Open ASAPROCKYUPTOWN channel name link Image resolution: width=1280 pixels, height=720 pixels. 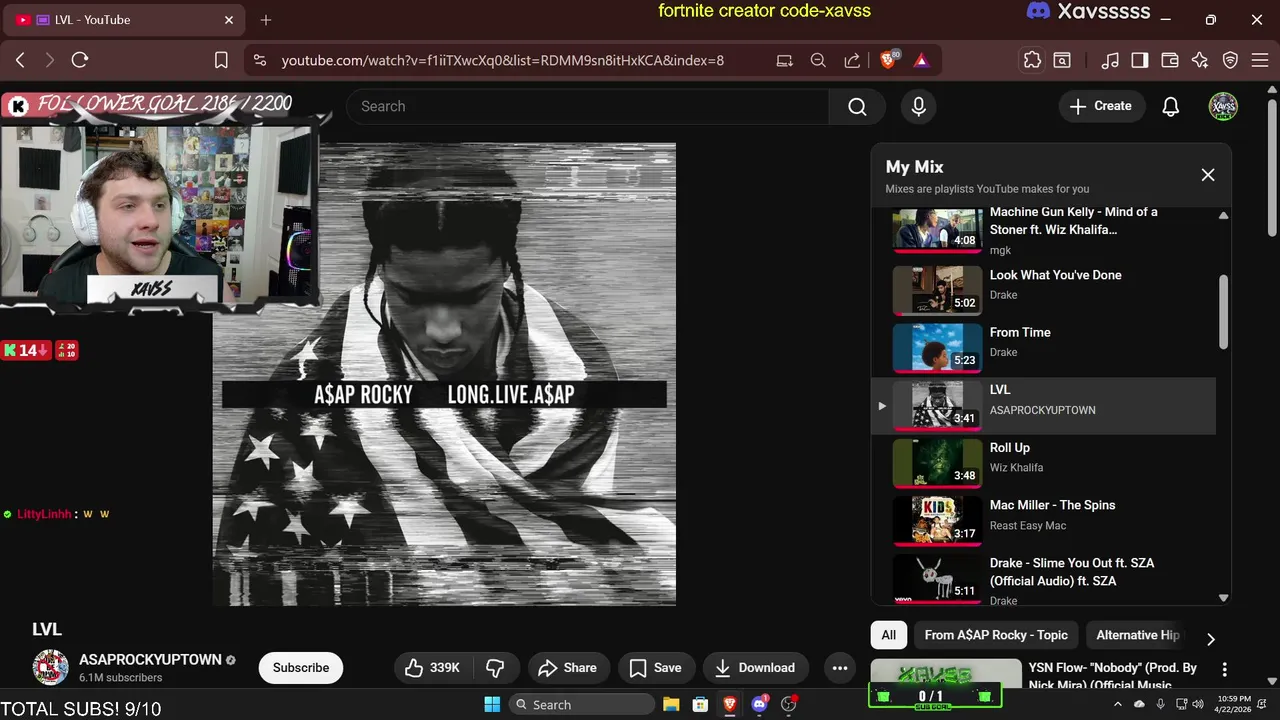point(150,660)
